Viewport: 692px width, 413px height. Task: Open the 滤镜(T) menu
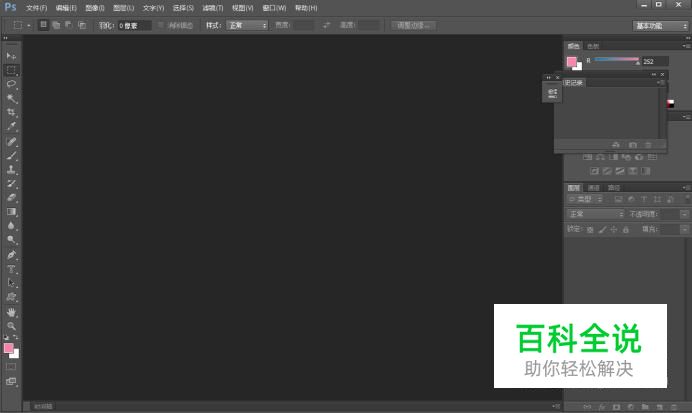213,8
